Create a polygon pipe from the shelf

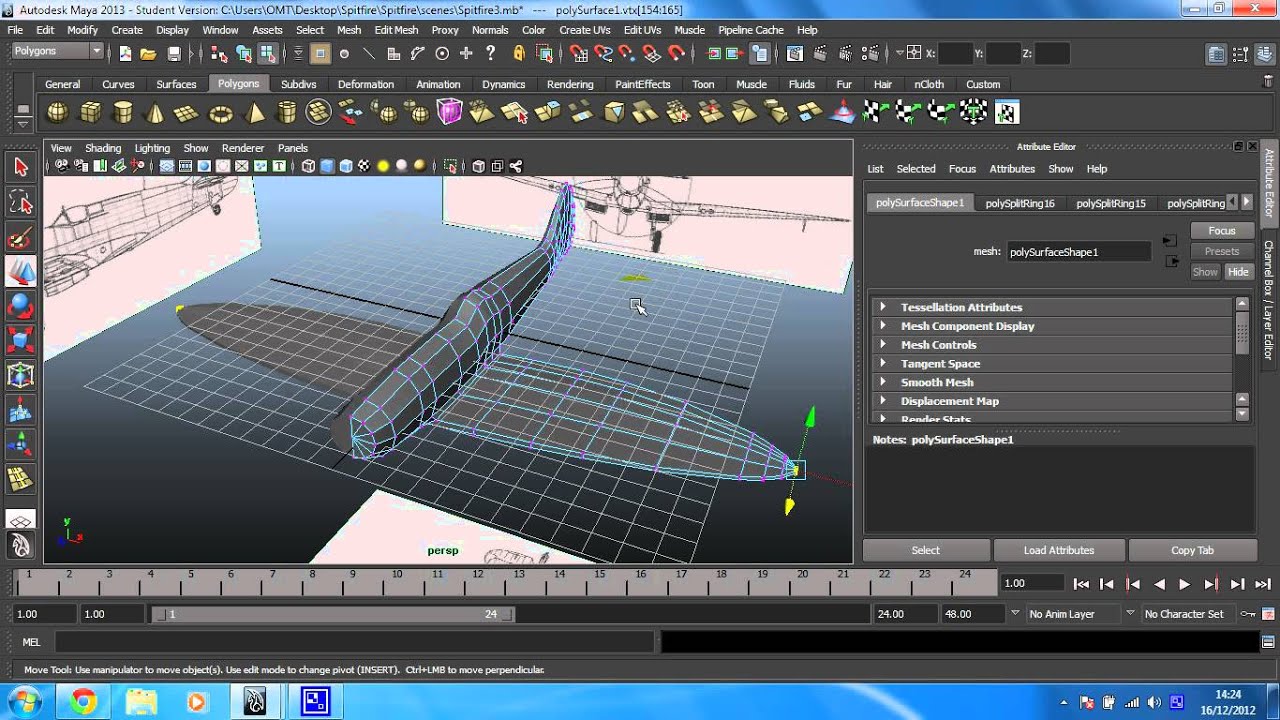(287, 112)
